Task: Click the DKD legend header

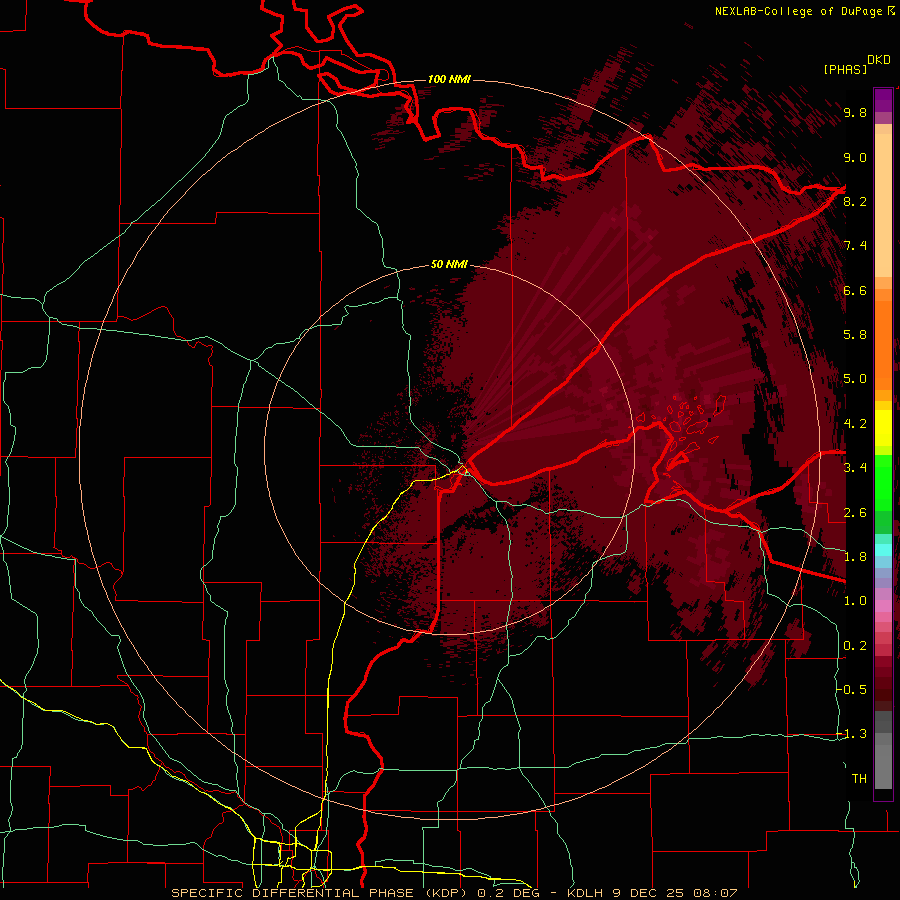Action: click(x=879, y=60)
